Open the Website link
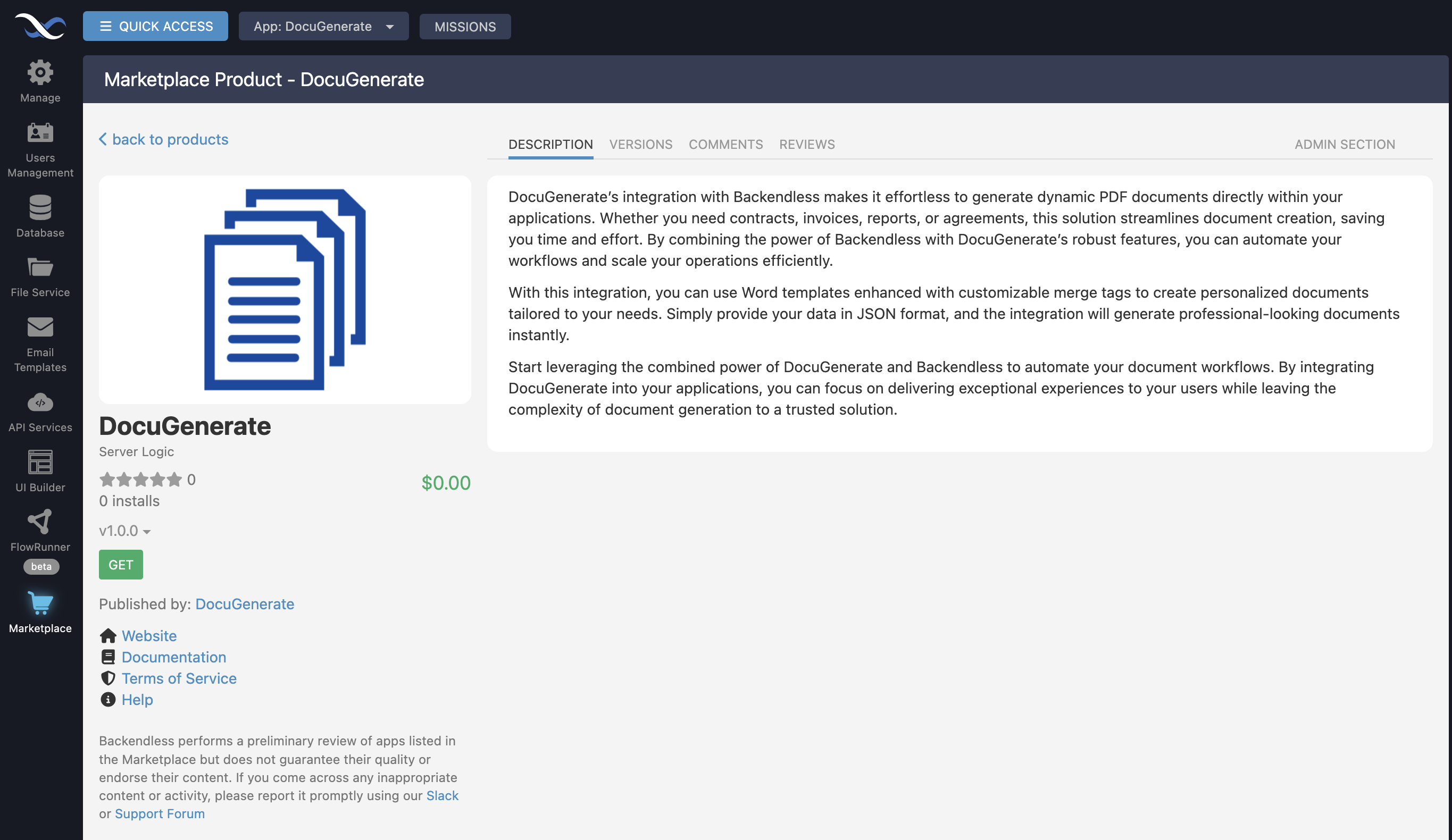 [x=149, y=635]
